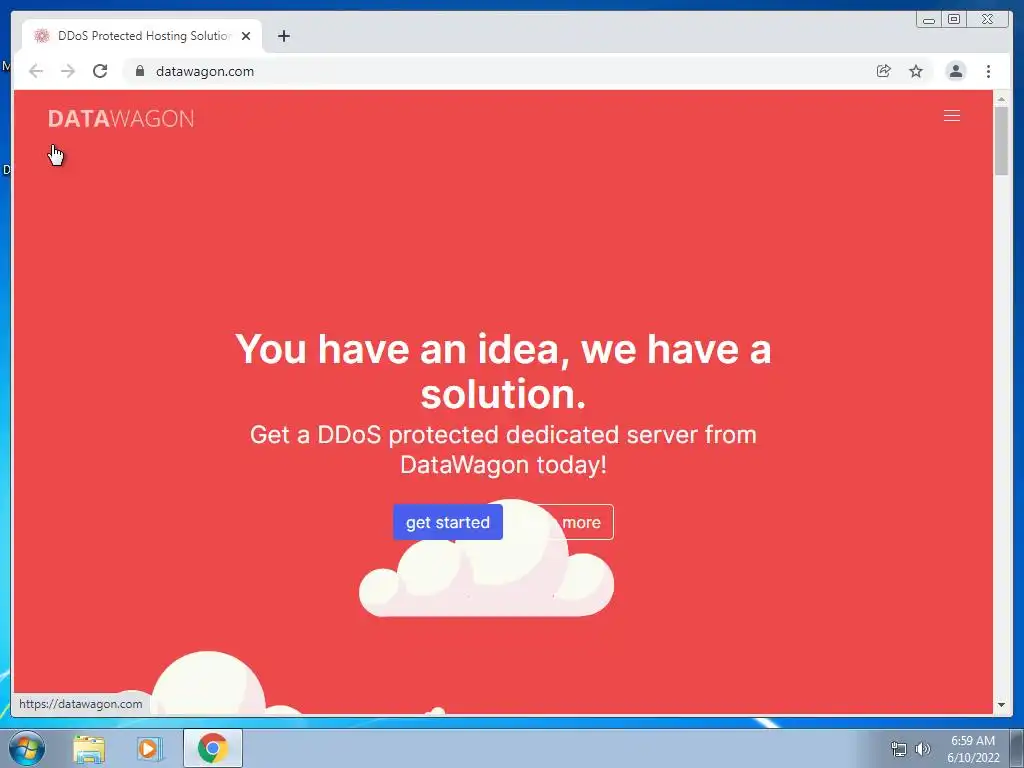Select the DDoS Protected Hosting tab
Viewport: 1024px width, 768px height.
point(144,36)
